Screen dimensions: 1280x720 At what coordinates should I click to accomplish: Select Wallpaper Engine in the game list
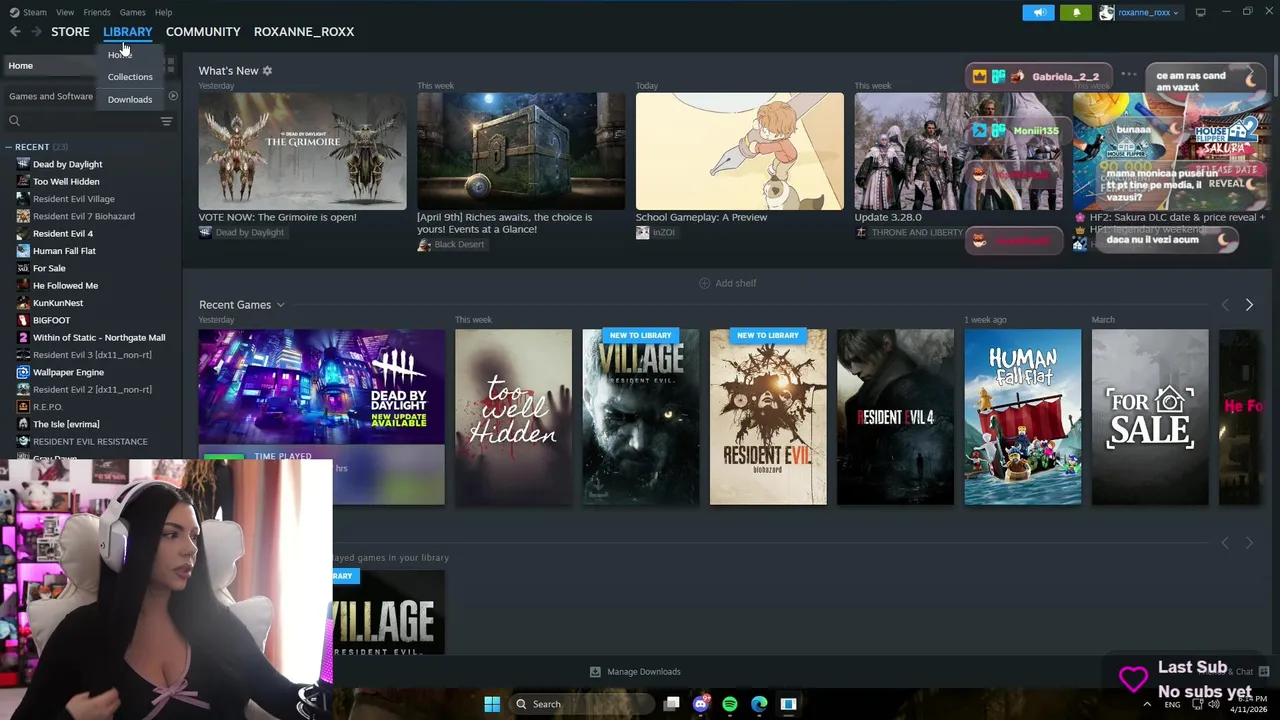tap(68, 372)
